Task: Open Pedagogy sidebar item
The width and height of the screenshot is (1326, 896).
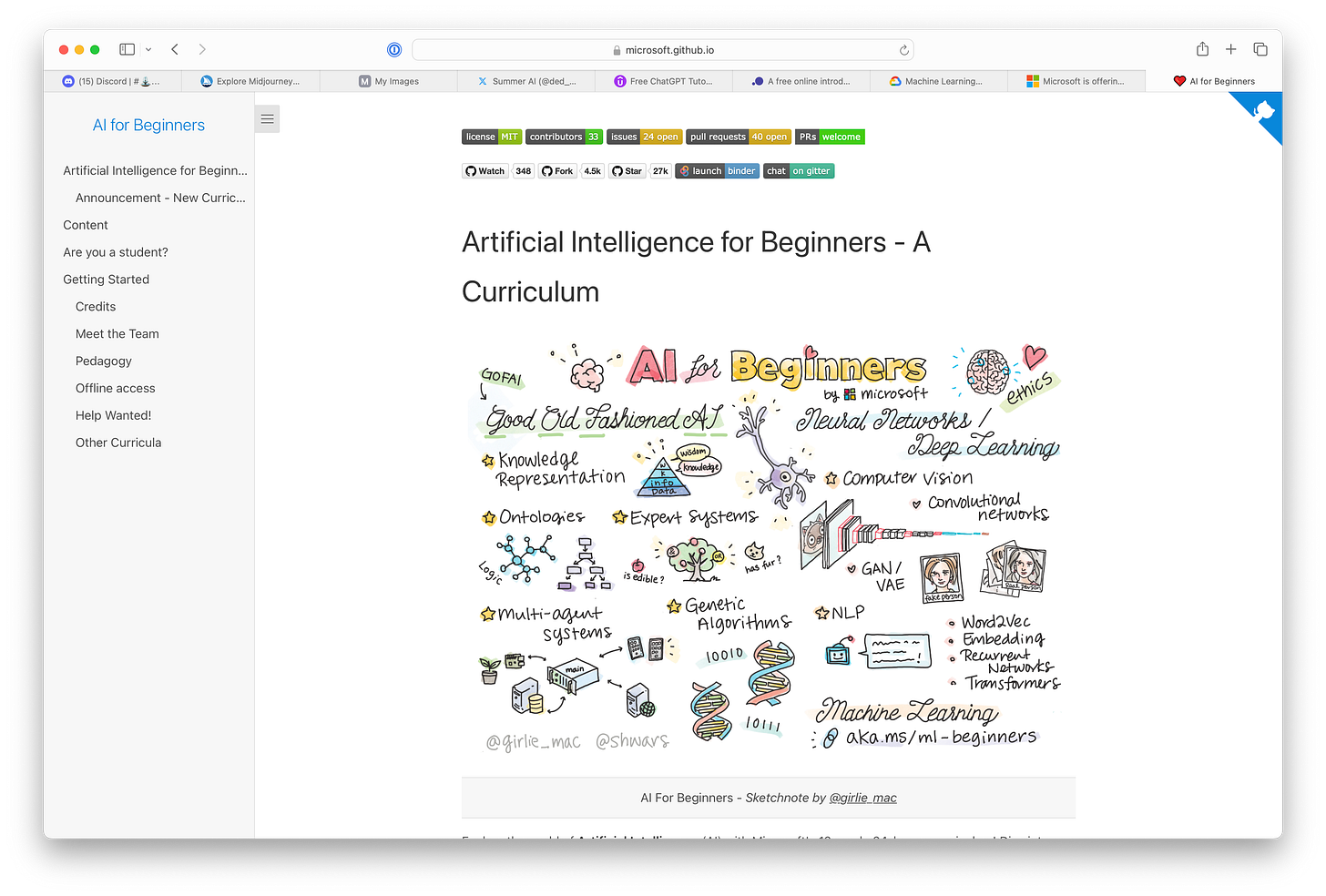Action: click(104, 361)
